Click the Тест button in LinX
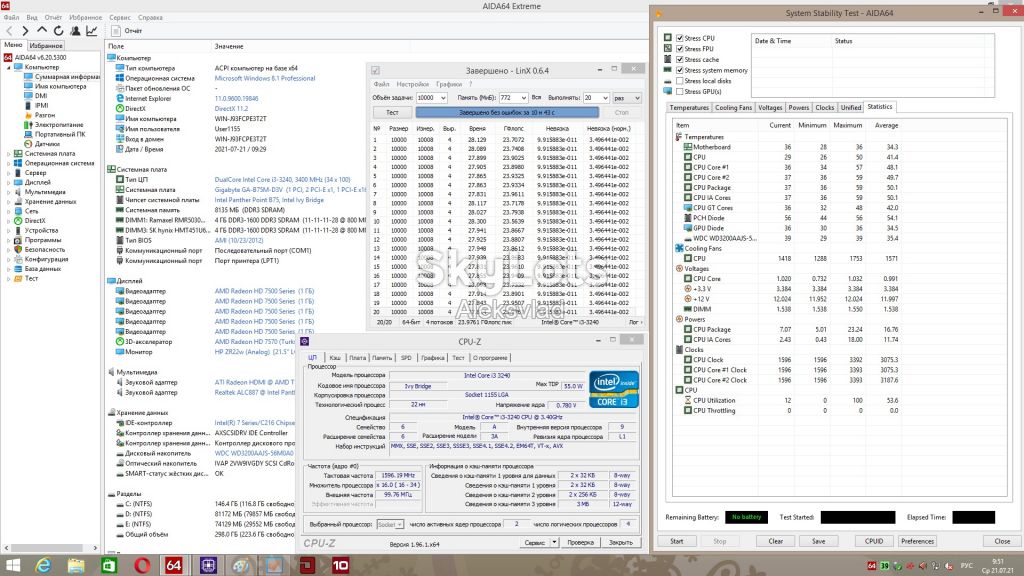Image resolution: width=1024 pixels, height=576 pixels. coord(392,113)
